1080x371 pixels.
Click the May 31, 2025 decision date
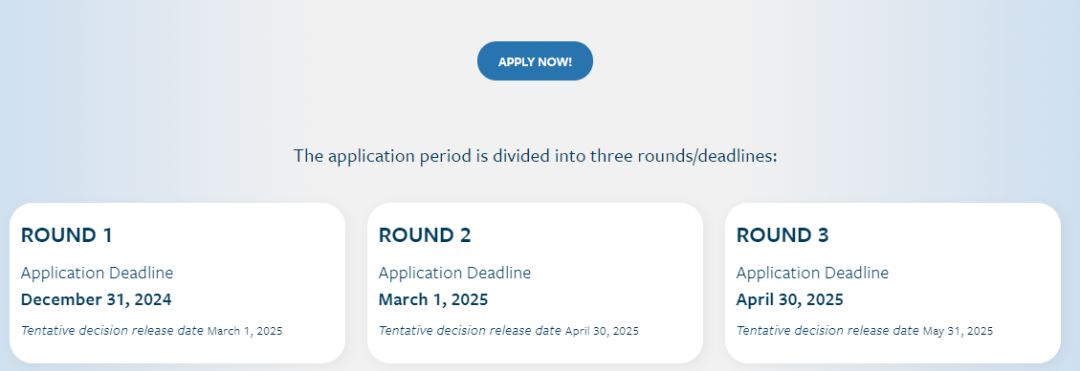pyautogui.click(x=958, y=331)
